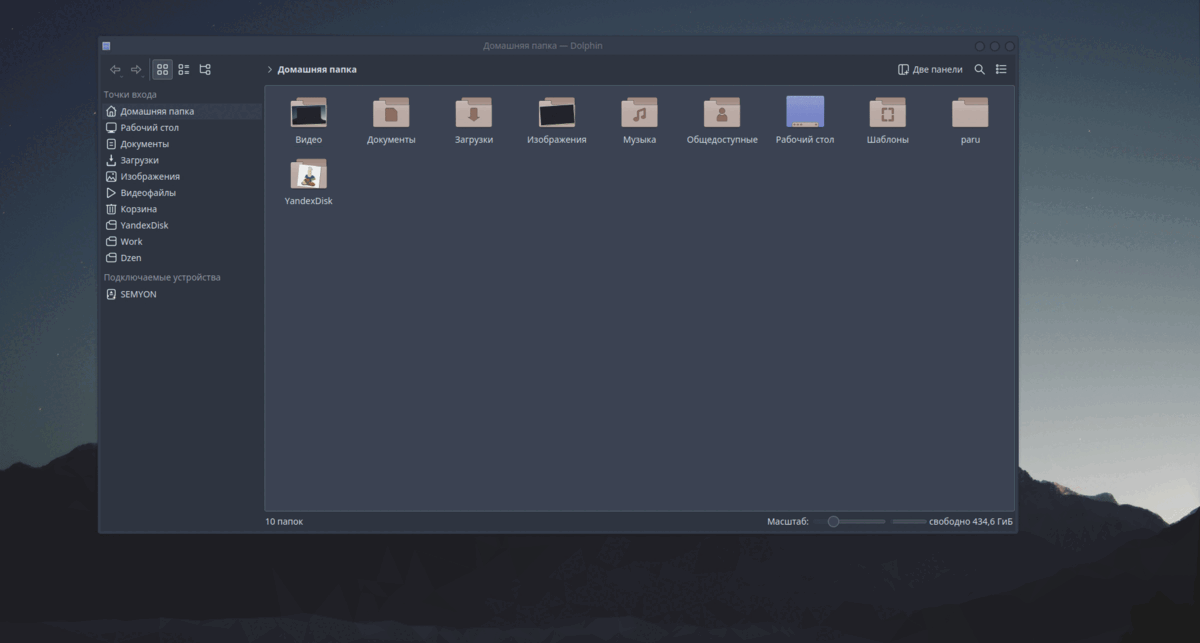Open Рабочий стол in the places sidebar
1200x643 pixels.
[181, 128]
